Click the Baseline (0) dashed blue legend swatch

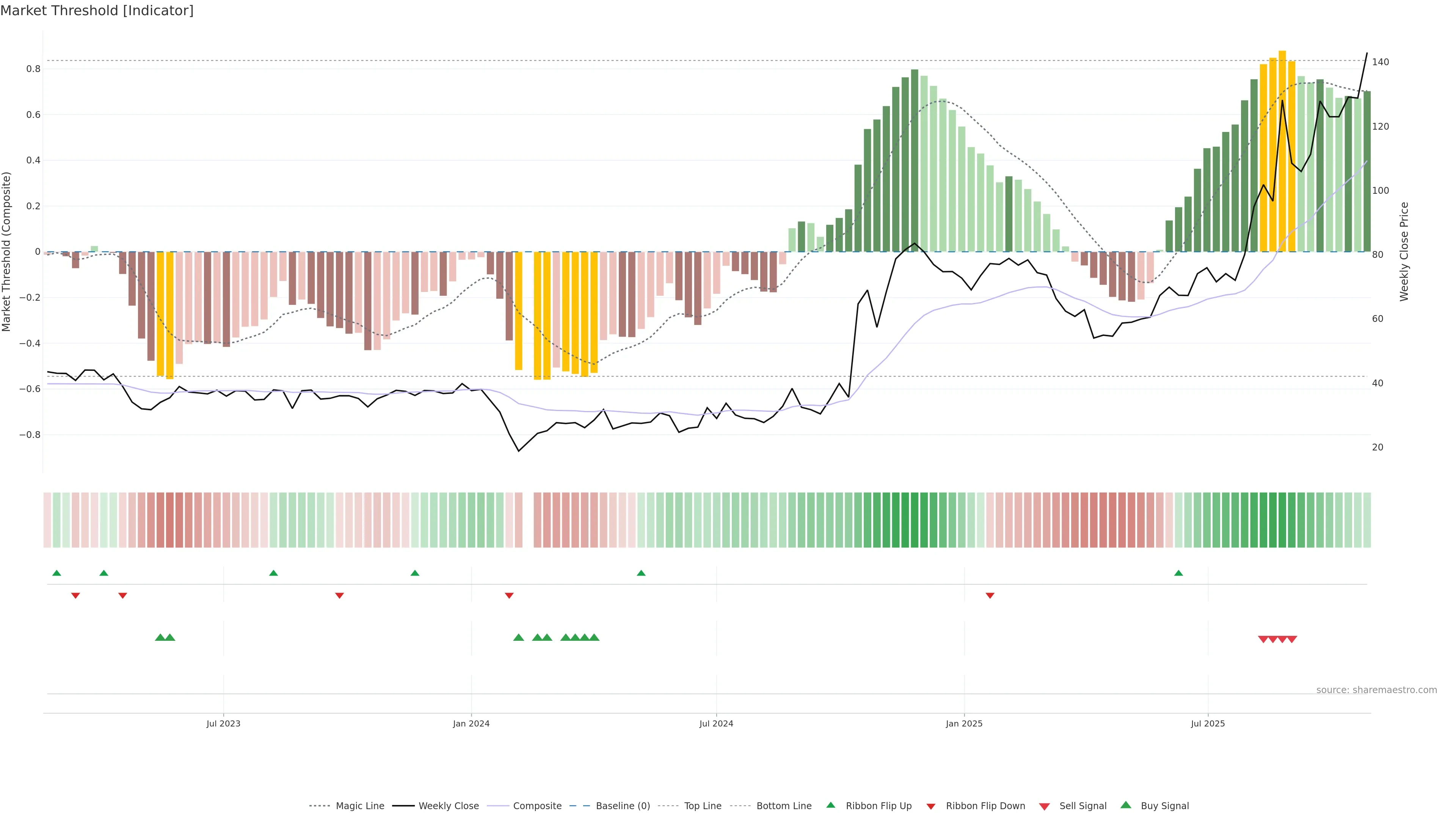[x=579, y=806]
